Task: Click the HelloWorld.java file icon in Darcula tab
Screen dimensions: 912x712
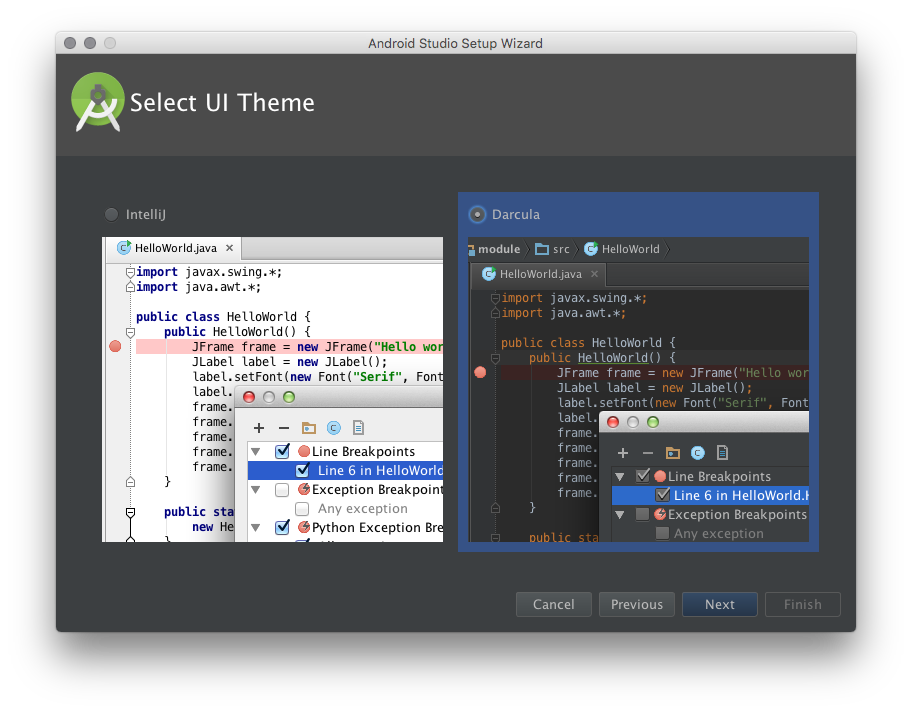Action: click(x=489, y=274)
